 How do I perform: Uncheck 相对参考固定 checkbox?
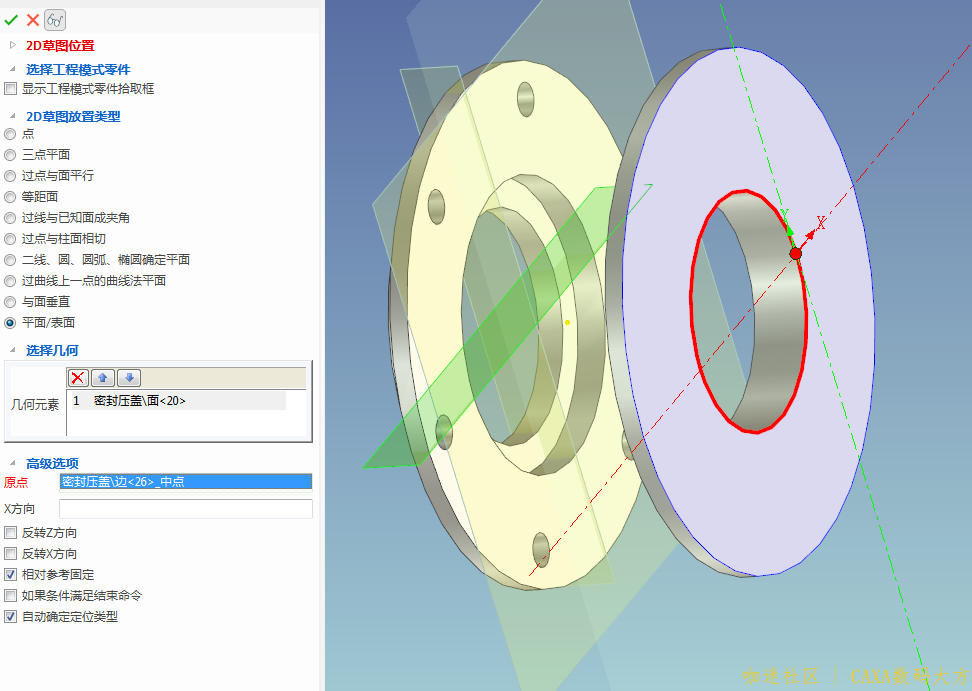11,575
